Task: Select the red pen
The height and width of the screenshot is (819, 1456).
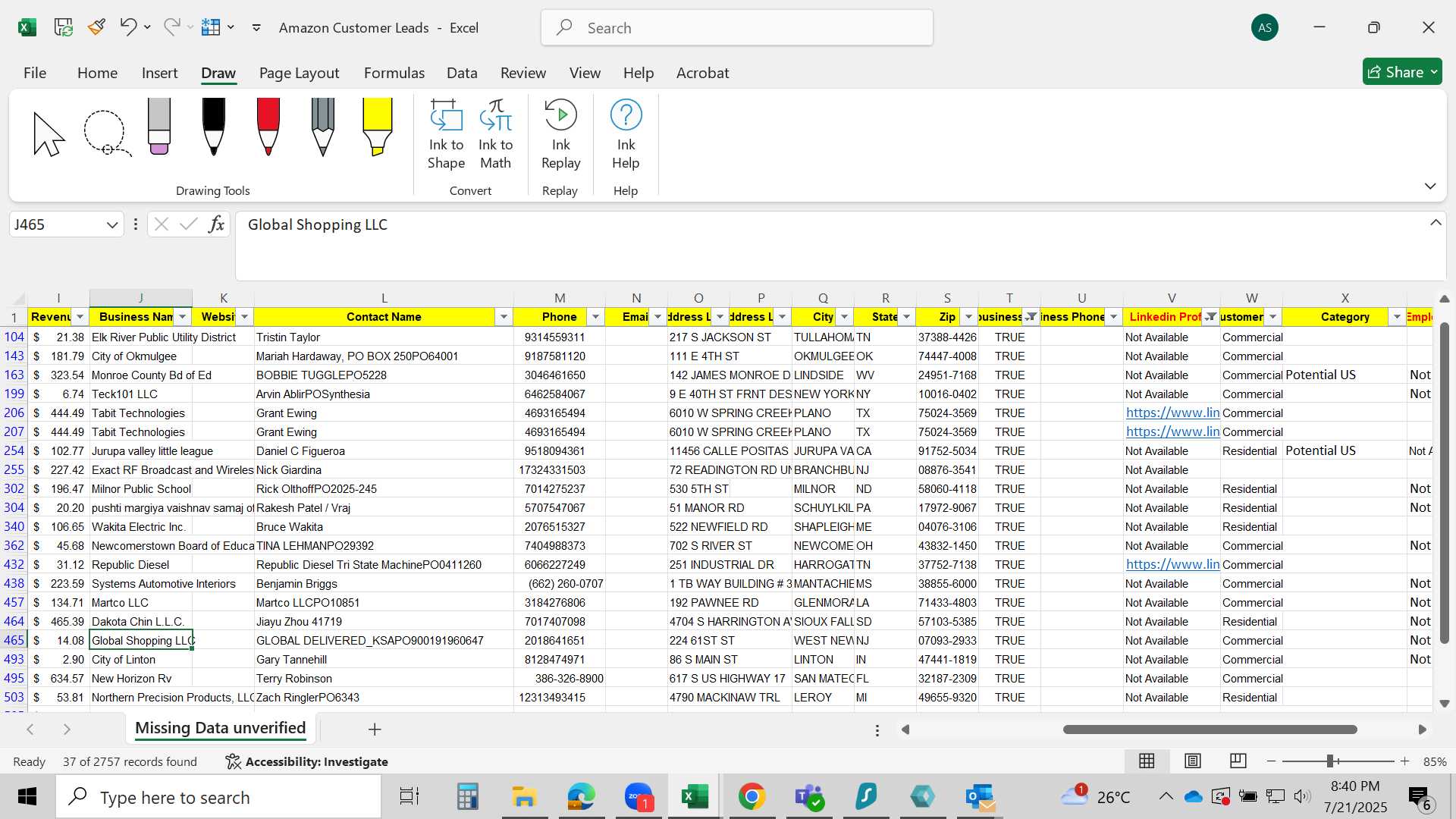Action: point(268,126)
